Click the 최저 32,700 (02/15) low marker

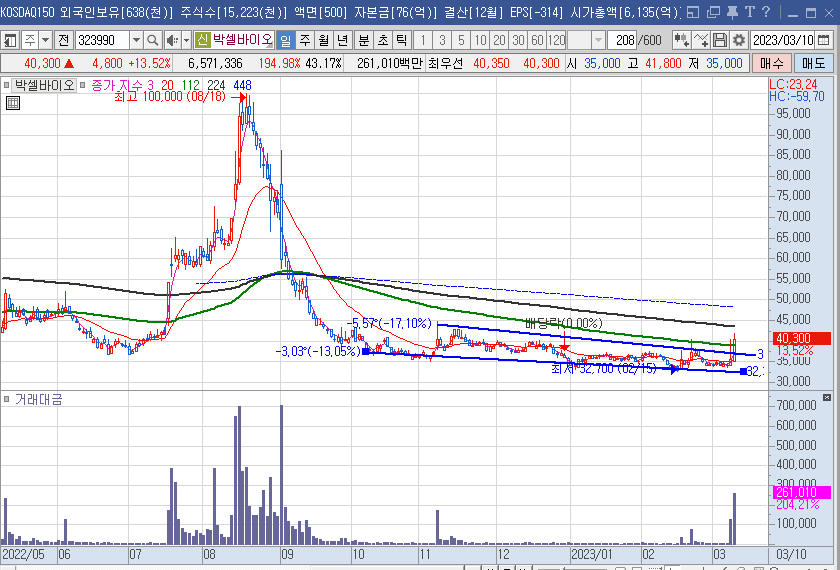click(x=604, y=369)
